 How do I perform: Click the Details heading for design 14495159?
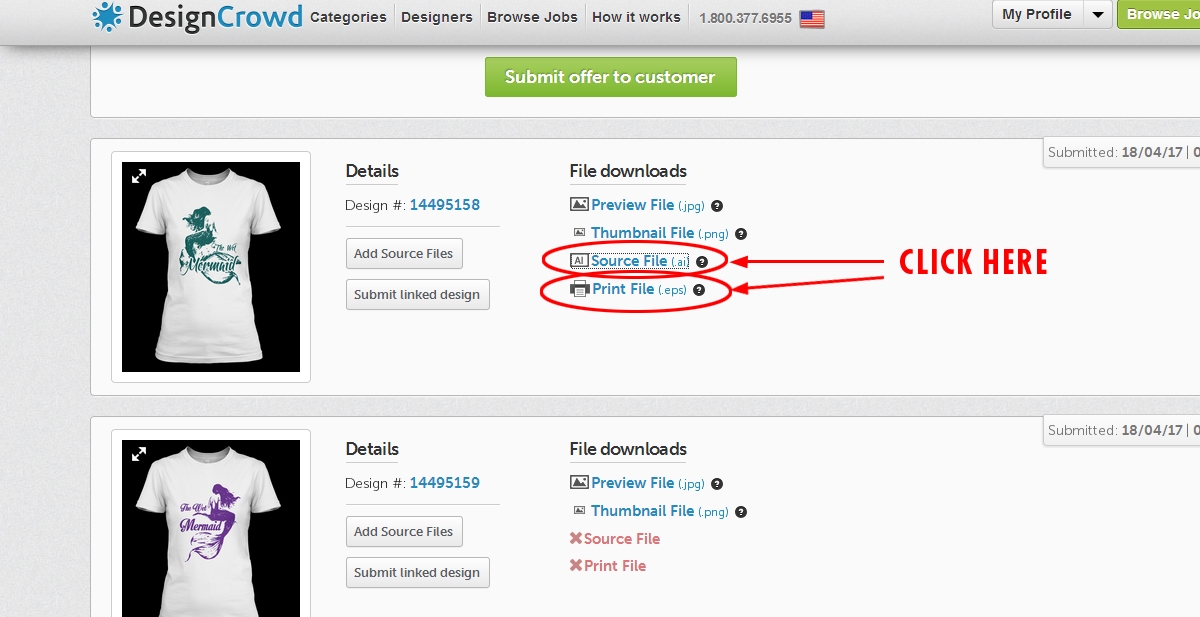(x=372, y=449)
